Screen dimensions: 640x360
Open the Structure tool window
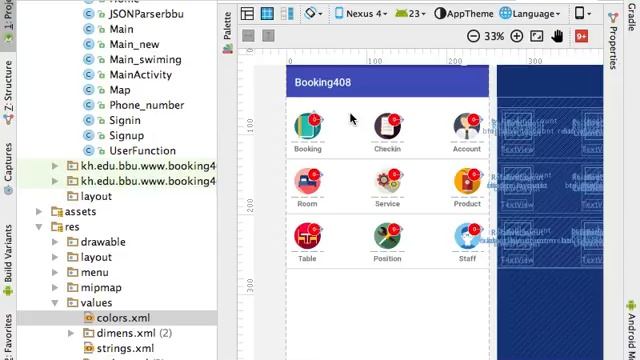click(x=8, y=93)
